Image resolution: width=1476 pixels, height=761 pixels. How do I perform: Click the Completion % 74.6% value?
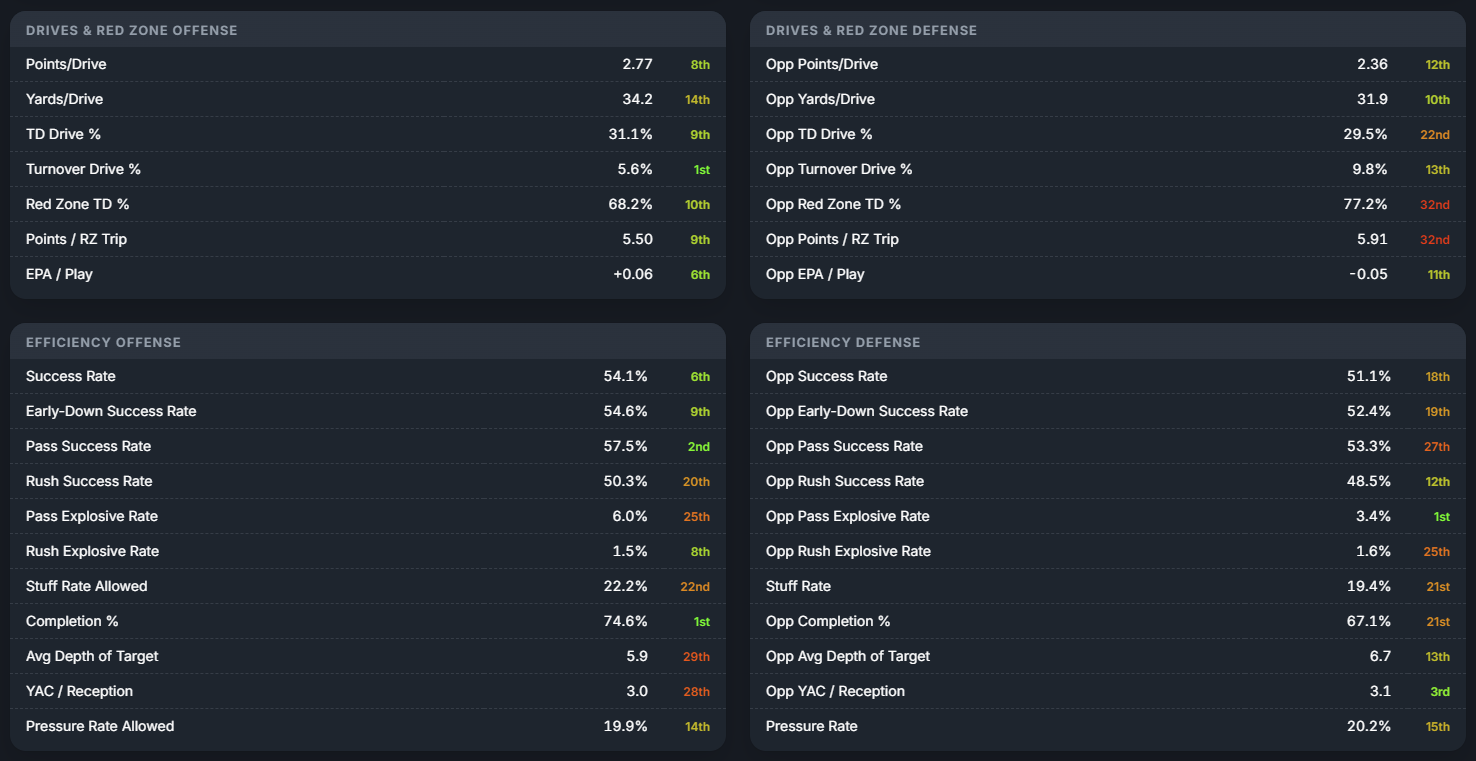[626, 621]
